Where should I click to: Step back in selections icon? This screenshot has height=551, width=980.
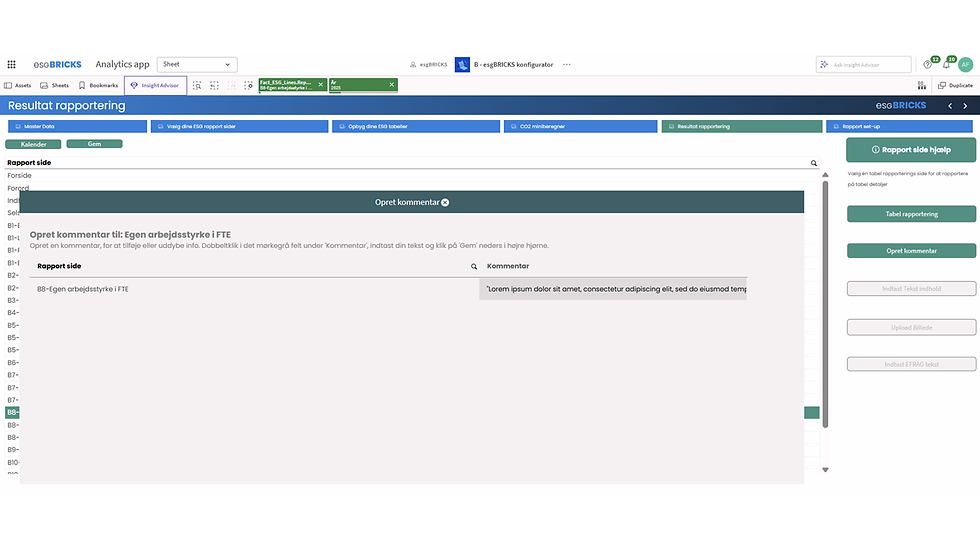214,86
